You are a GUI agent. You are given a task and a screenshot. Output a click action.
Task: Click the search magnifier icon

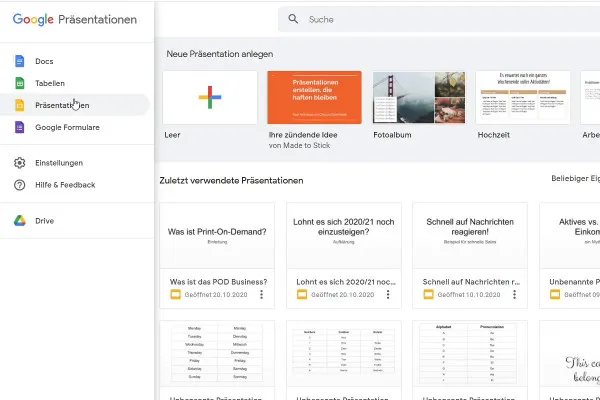click(x=293, y=19)
